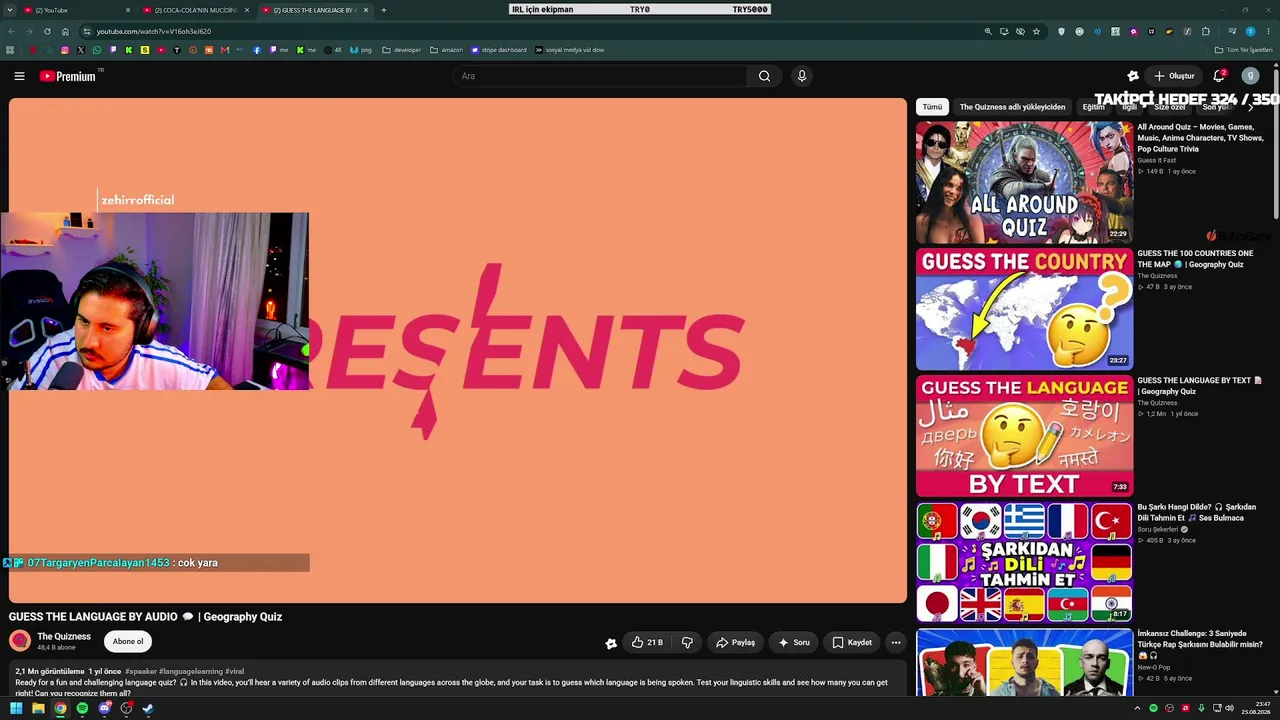Reload the page in Chrome
The width and height of the screenshot is (1280, 720).
pos(47,31)
